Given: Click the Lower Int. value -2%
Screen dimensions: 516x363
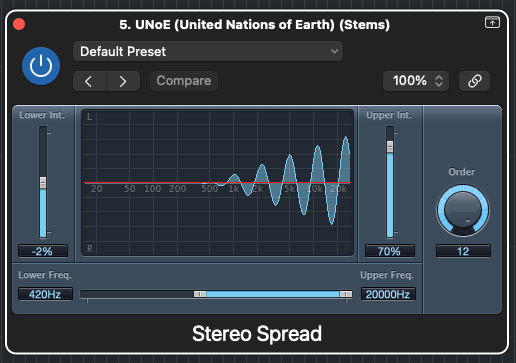Looking at the screenshot, I should (43, 251).
